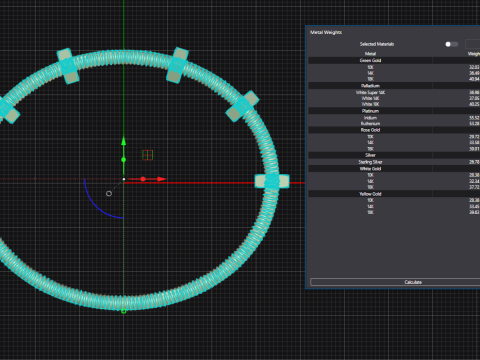The width and height of the screenshot is (480, 360).
Task: Select the upper-right diagonal prong
Action: click(242, 106)
